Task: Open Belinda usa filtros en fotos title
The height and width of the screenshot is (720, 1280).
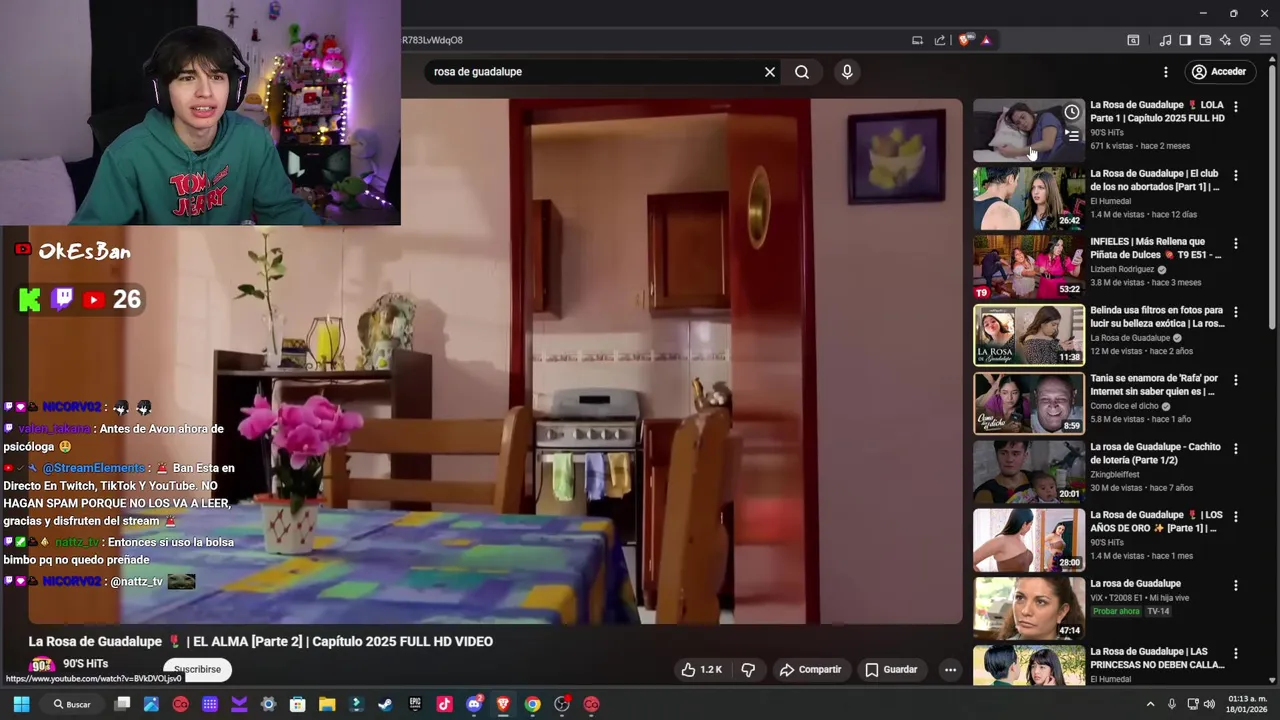Action: point(1157,317)
